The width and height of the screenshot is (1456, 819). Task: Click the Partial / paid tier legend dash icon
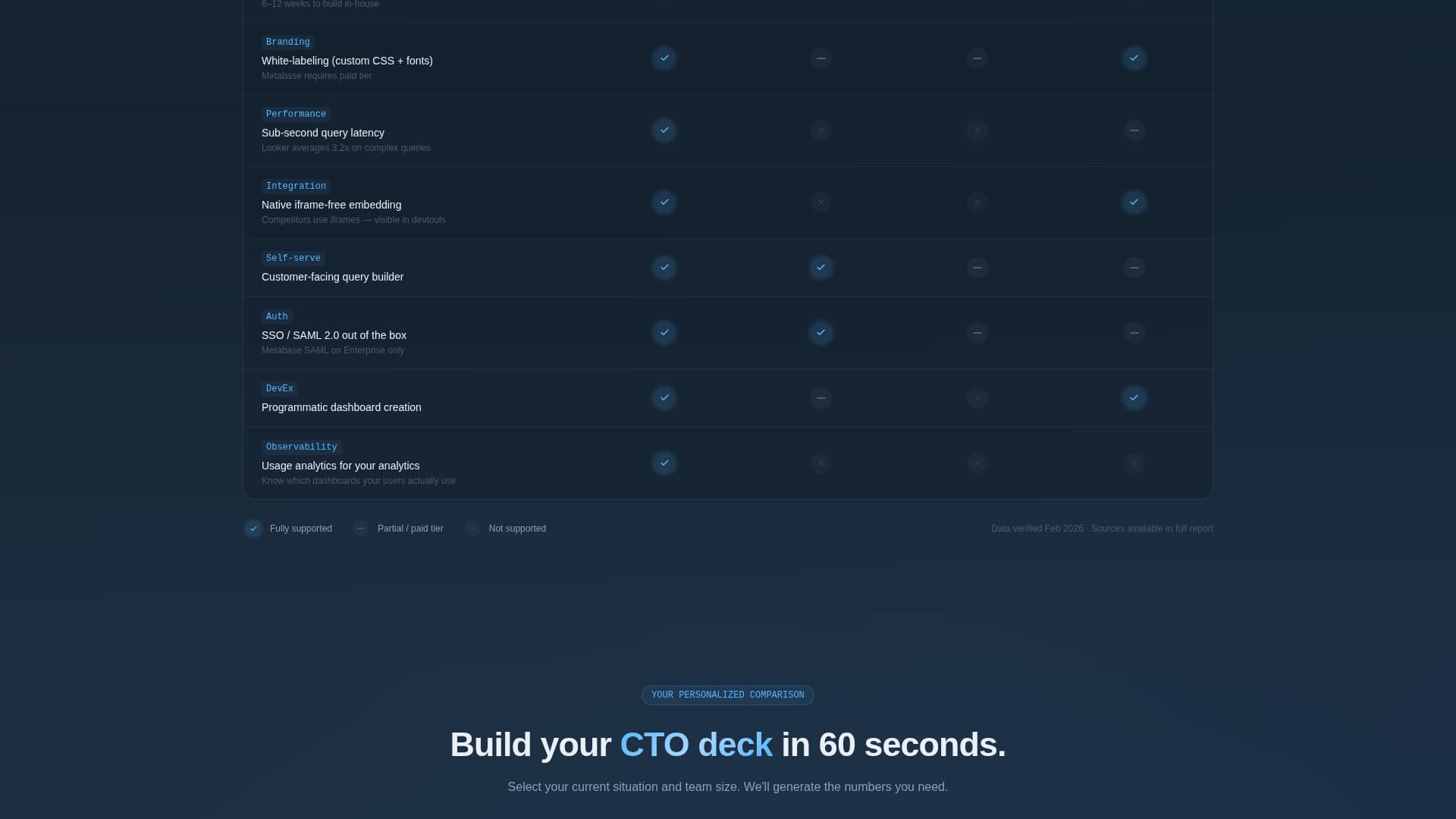361,529
